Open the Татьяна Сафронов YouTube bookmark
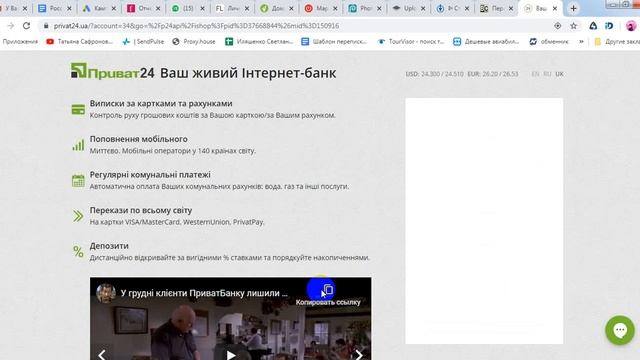The width and height of the screenshot is (640, 360). [x=80, y=42]
